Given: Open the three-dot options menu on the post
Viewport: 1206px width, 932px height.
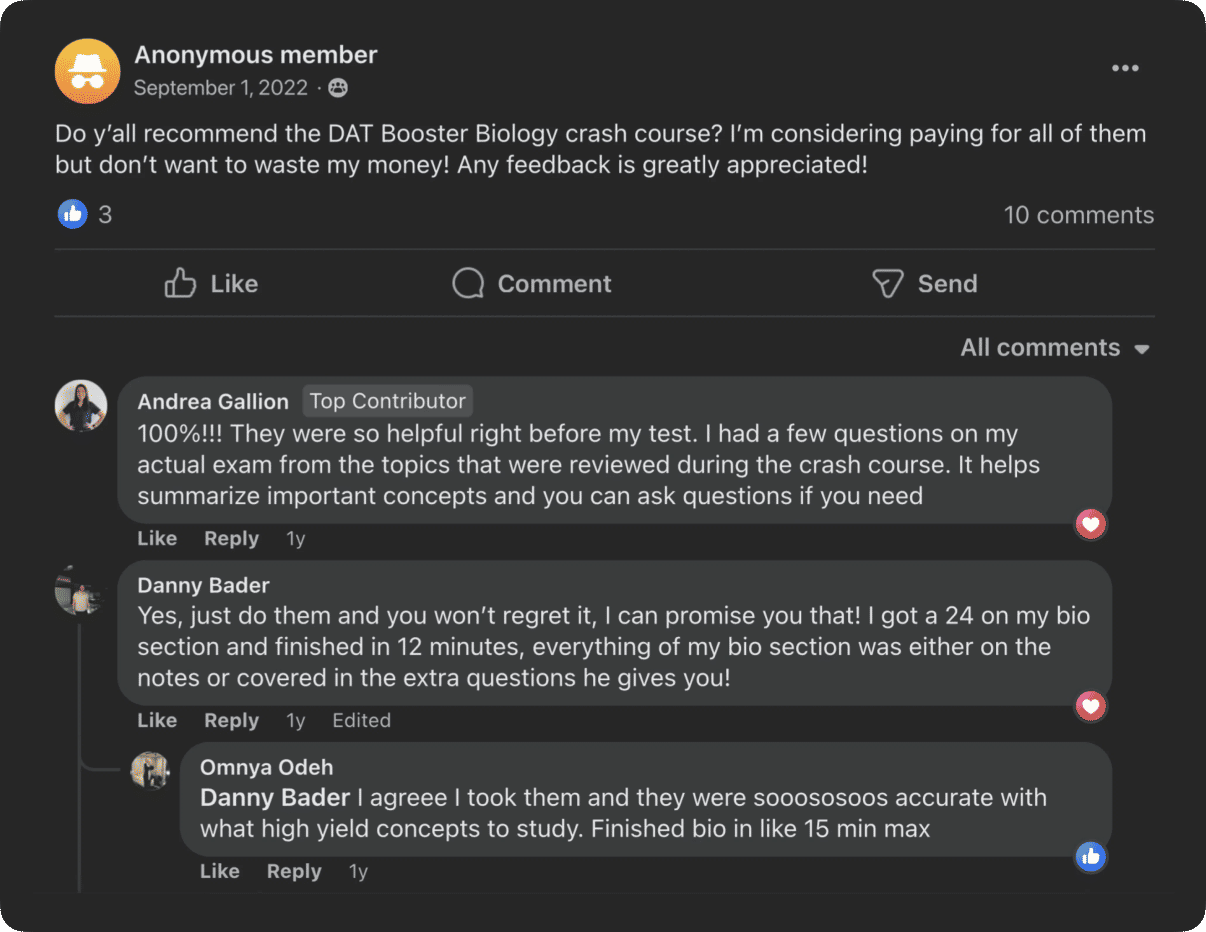Looking at the screenshot, I should tap(1125, 68).
